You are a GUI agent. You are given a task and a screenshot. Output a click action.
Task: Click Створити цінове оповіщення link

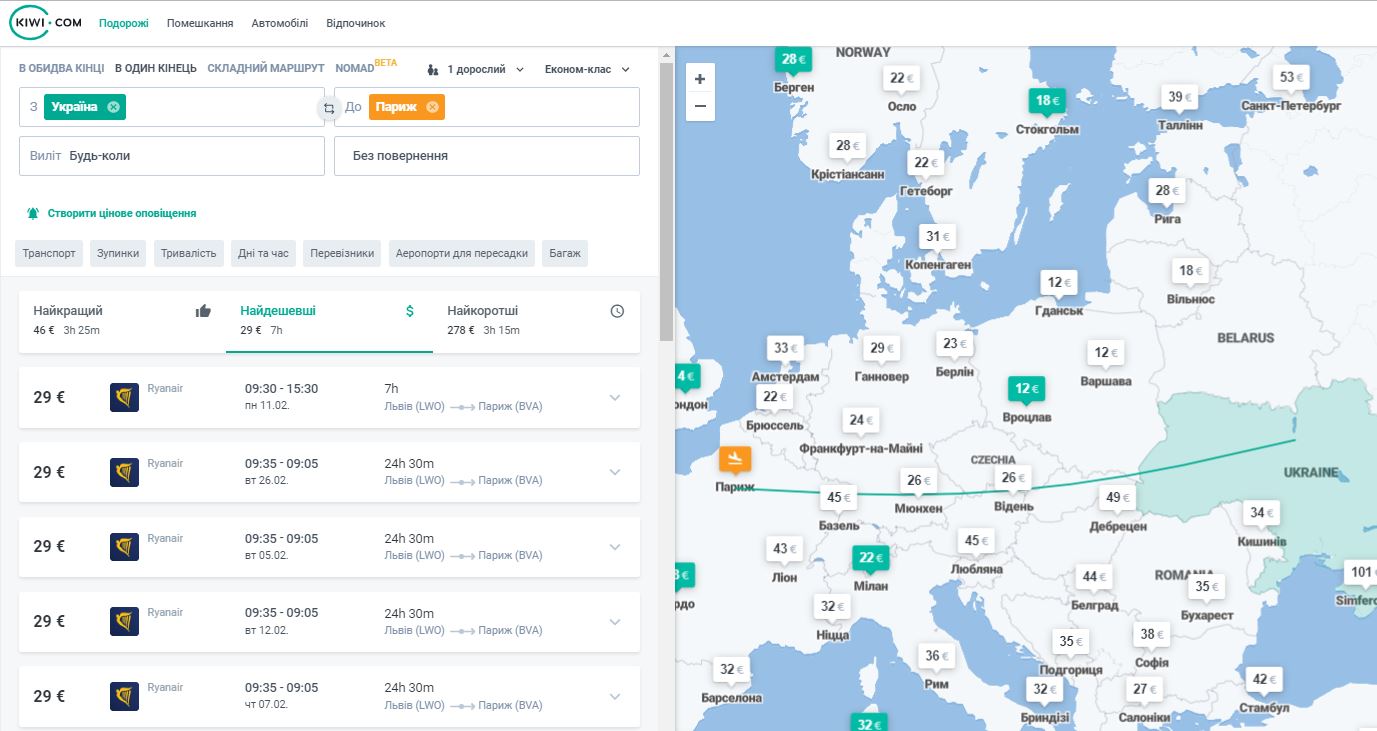coord(122,213)
